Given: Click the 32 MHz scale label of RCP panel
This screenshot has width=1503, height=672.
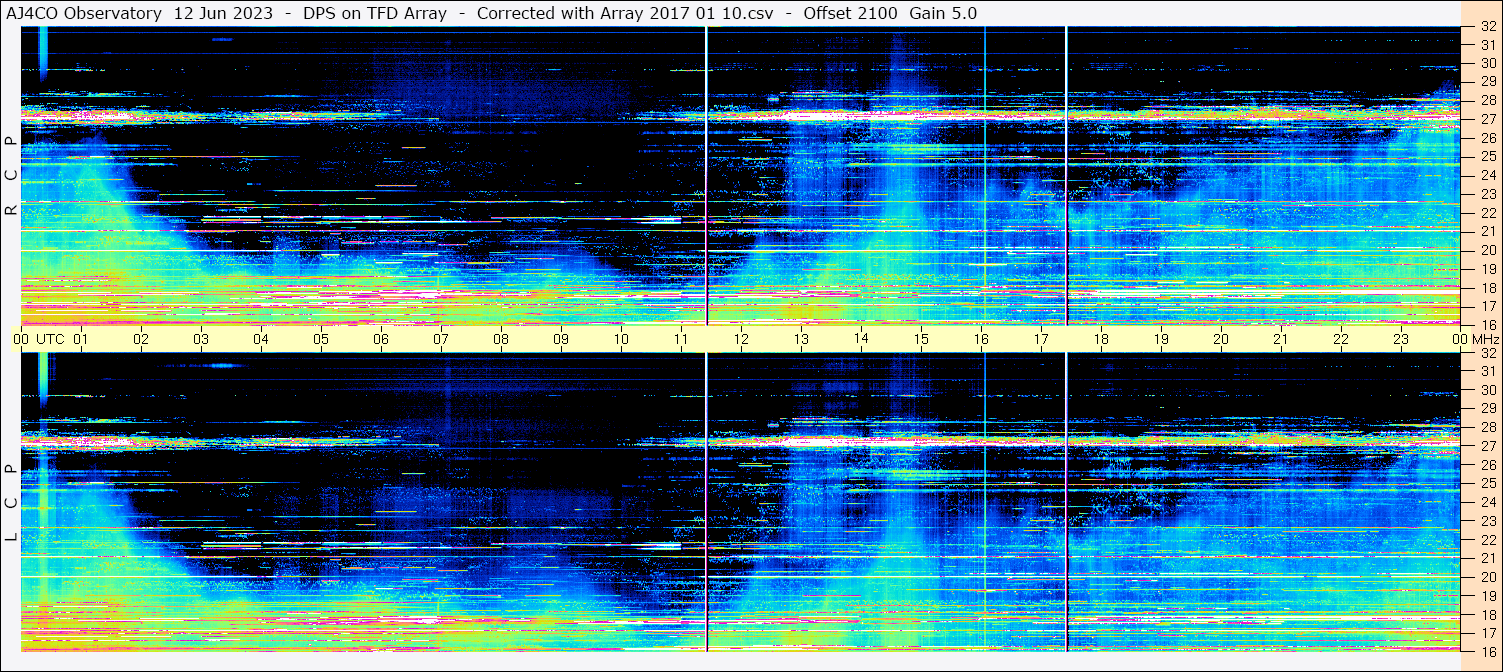Looking at the screenshot, I should tap(1487, 27).
